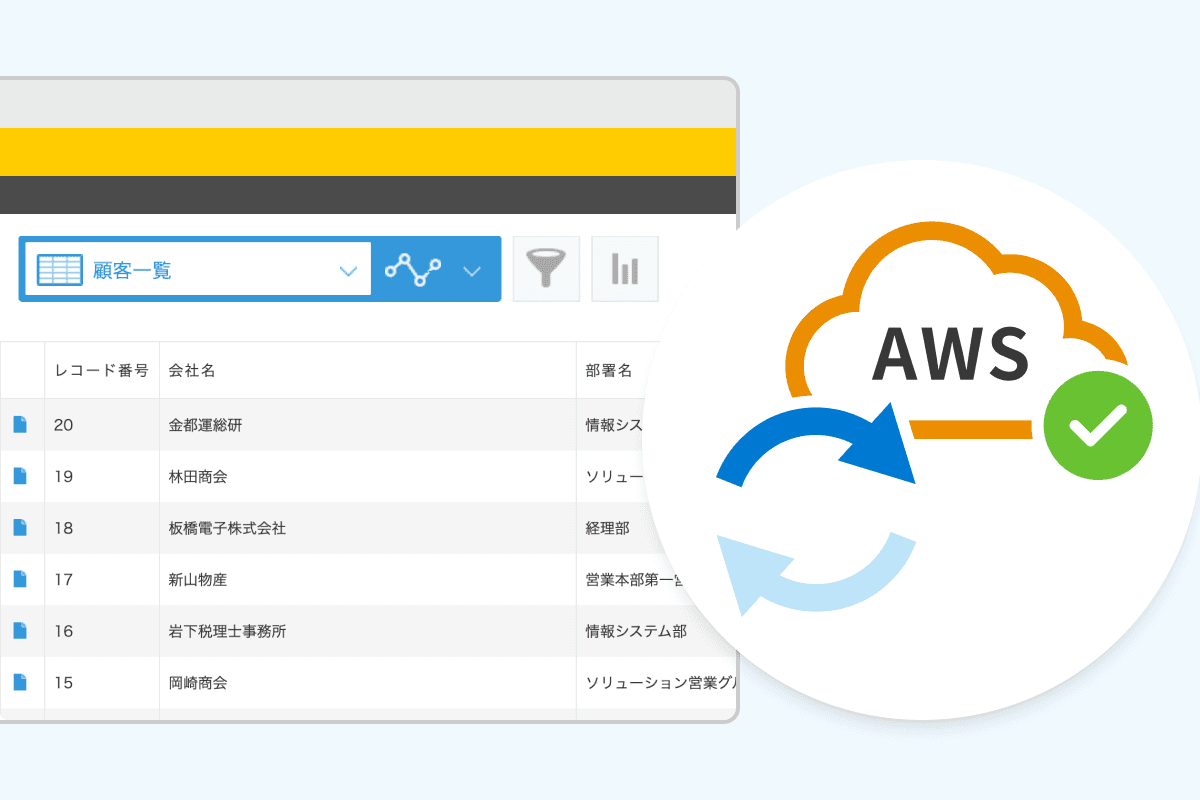This screenshot has width=1200, height=800.
Task: Click the light blue sync arrow
Action: 817,573
